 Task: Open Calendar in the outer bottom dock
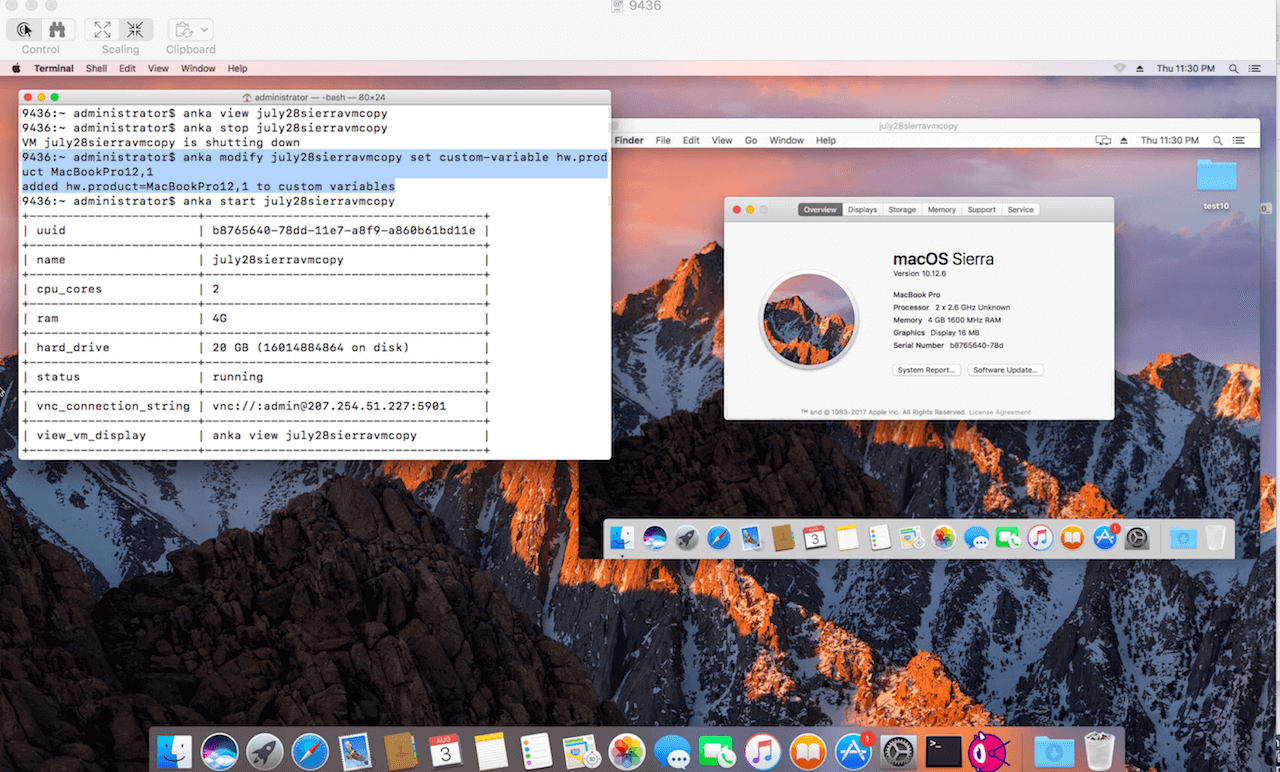pyautogui.click(x=445, y=750)
